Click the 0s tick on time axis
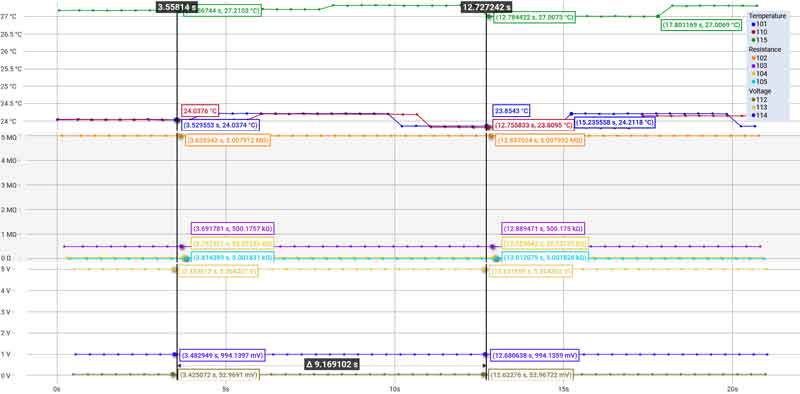 pos(57,388)
